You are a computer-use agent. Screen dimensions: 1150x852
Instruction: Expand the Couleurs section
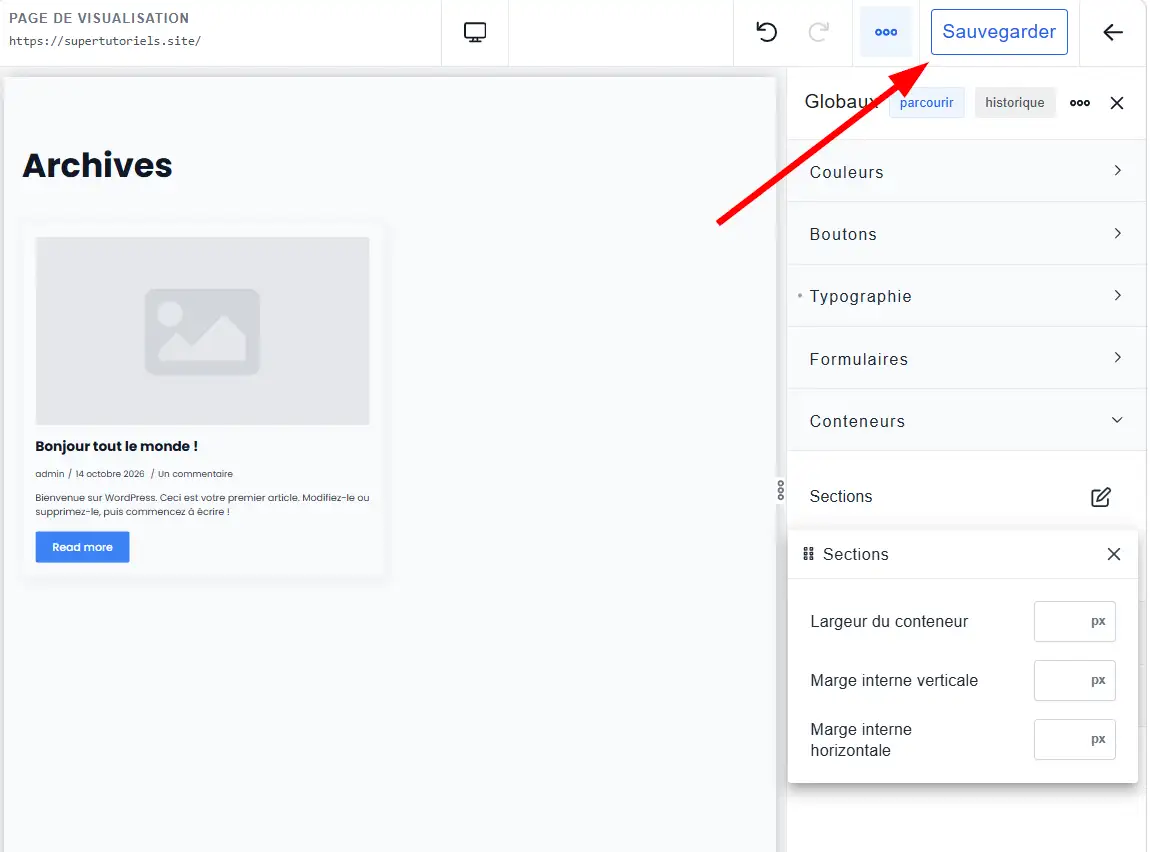(967, 172)
